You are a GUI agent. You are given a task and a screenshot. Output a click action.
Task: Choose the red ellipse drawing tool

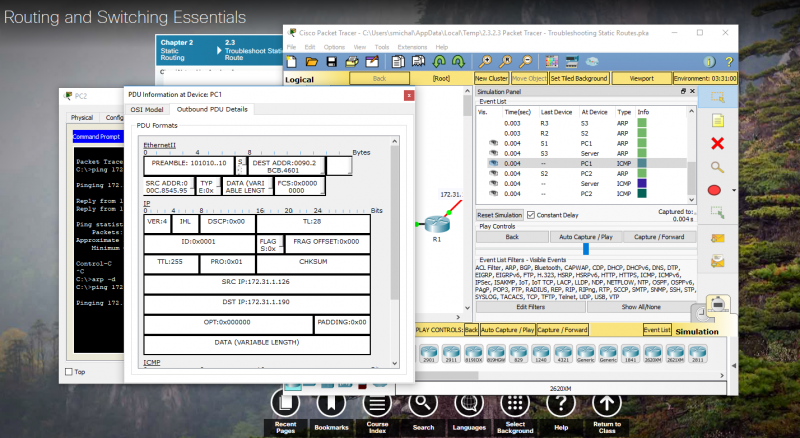coord(714,190)
